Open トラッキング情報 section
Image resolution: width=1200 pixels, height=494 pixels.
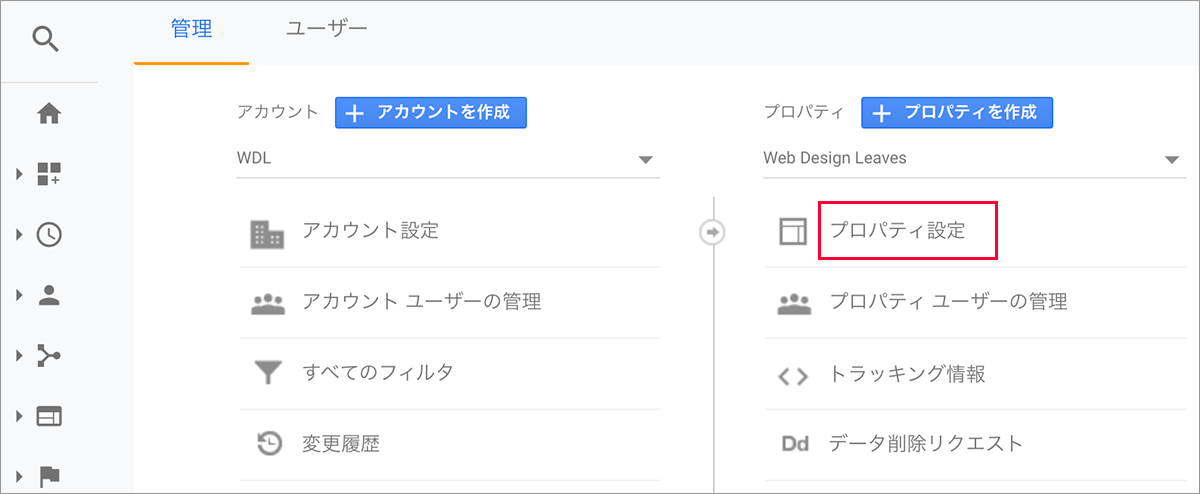(907, 374)
